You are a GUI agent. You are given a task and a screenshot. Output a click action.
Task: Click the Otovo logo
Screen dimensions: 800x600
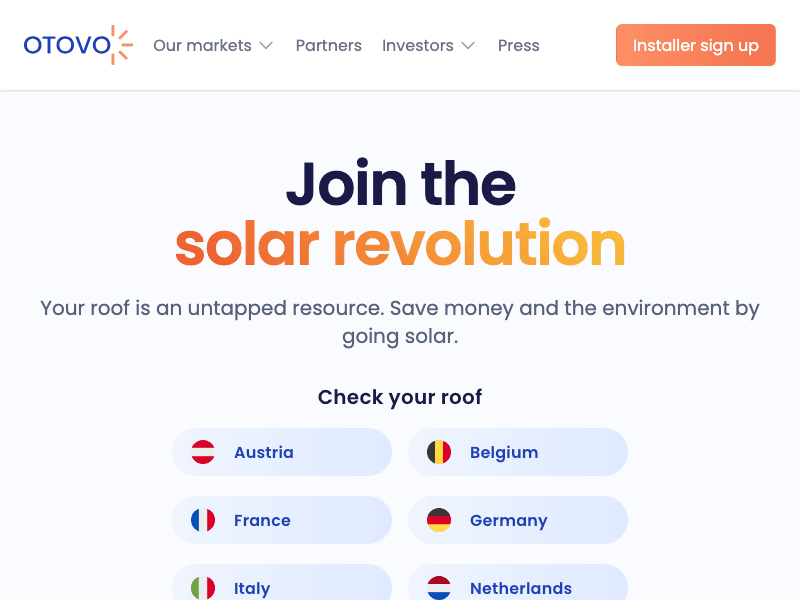[78, 45]
